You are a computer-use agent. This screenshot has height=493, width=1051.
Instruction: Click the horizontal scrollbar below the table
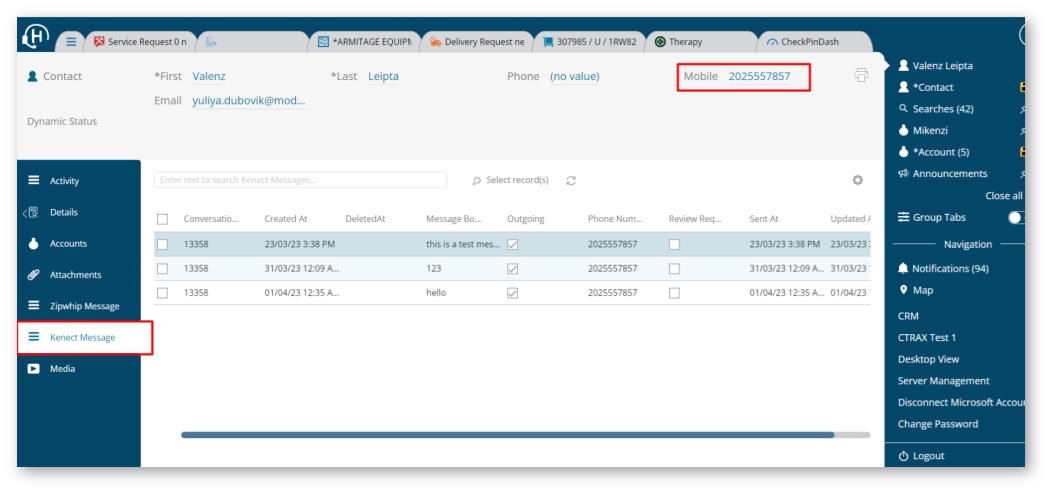pyautogui.click(x=507, y=435)
